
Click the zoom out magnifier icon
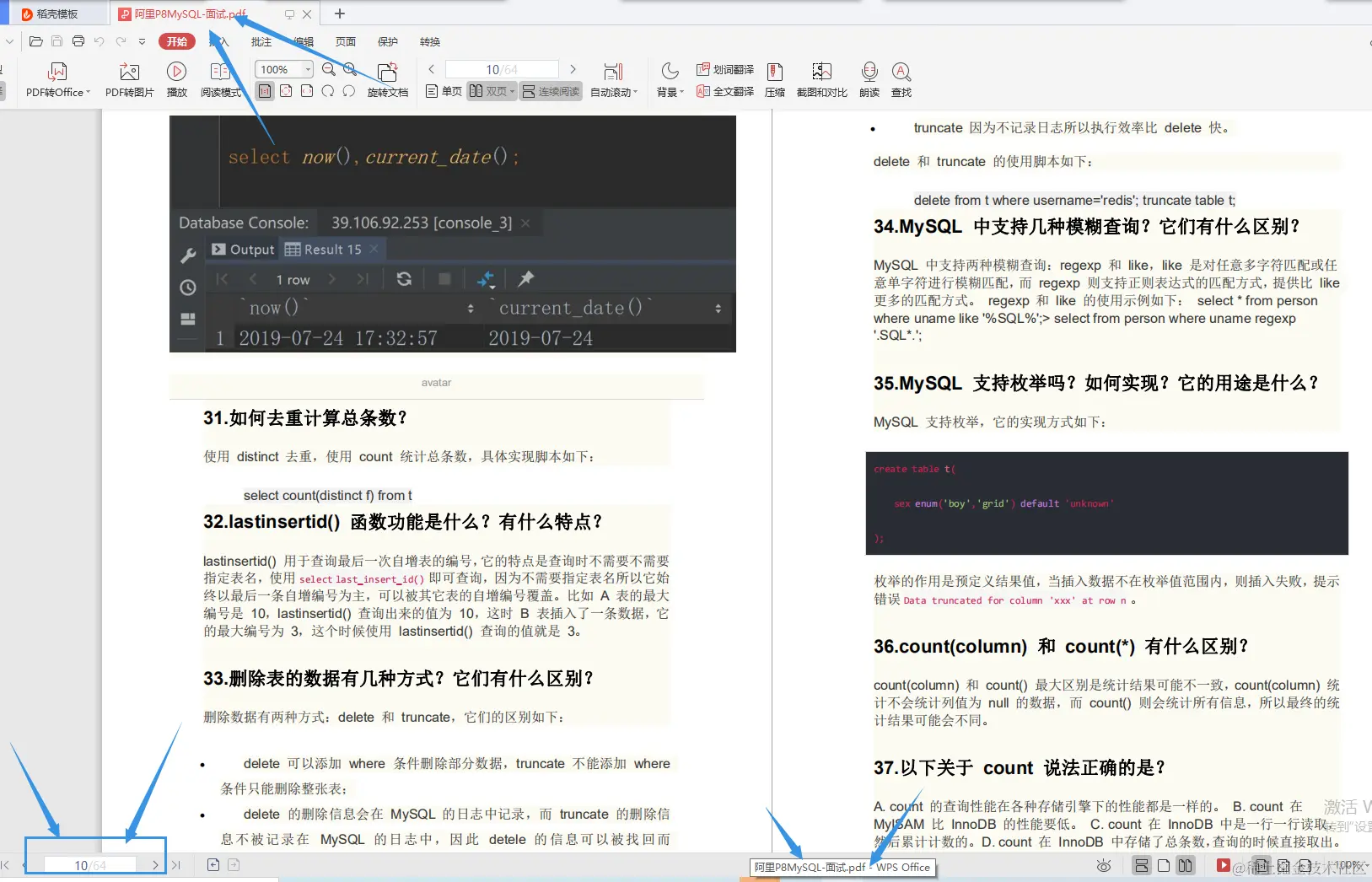329,69
